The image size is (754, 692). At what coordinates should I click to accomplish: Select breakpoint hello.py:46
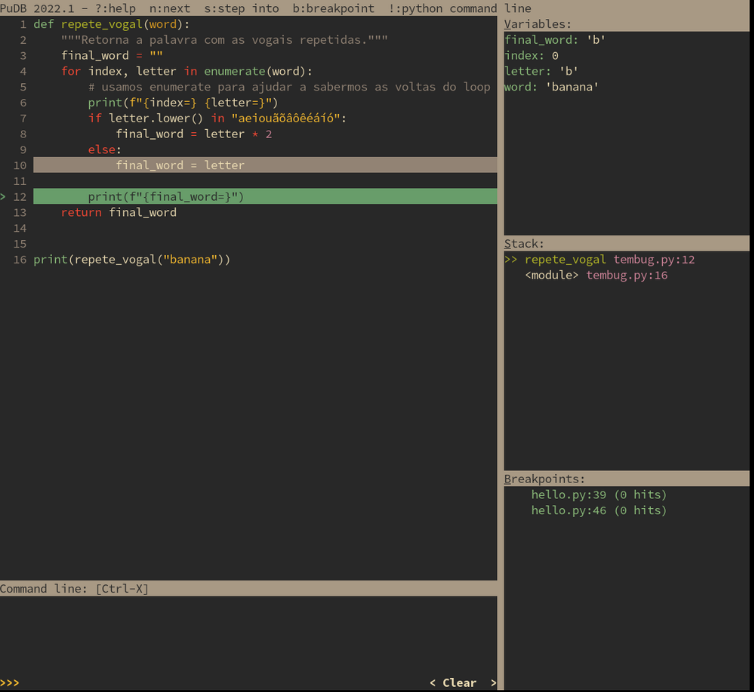pos(598,510)
